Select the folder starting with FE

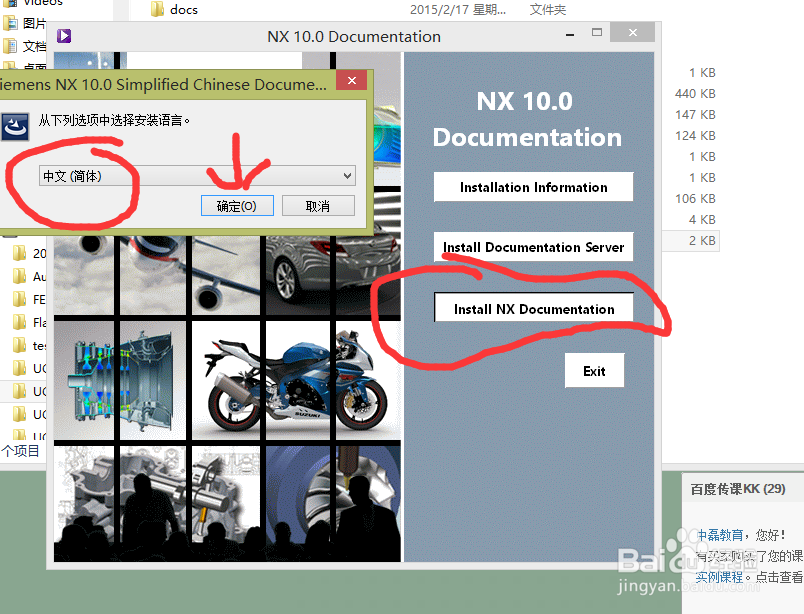(x=29, y=299)
